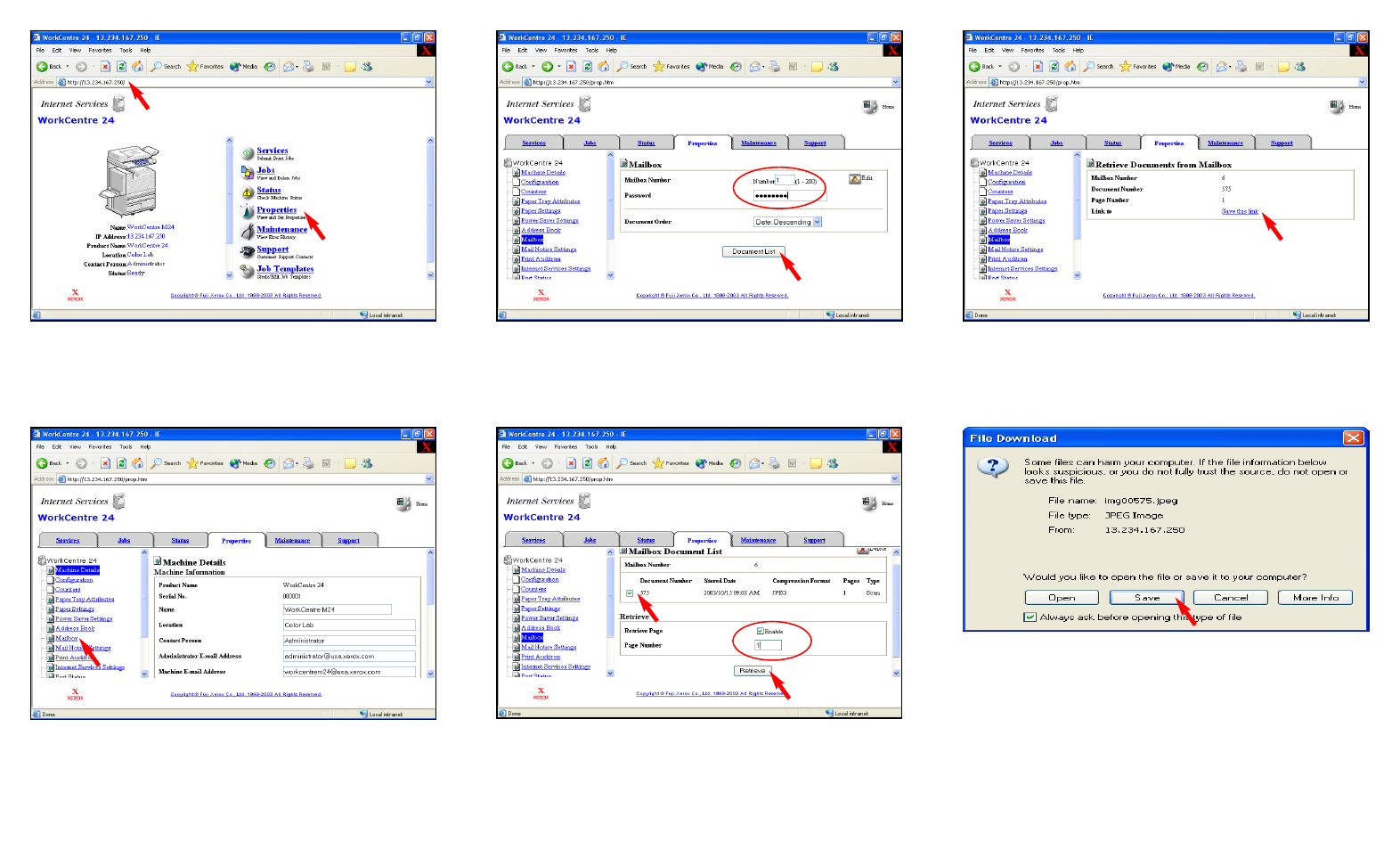Click the Jobs icon on the WorkCentre home page
This screenshot has height=850, width=1400.
coord(248,172)
